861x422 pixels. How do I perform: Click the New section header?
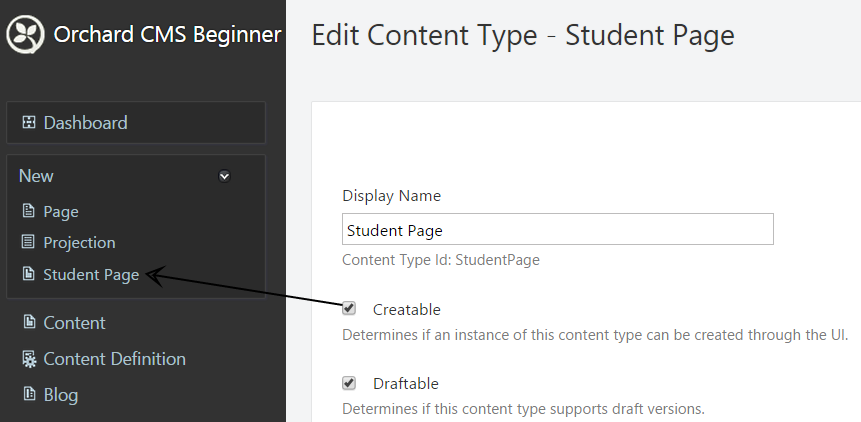pos(36,176)
